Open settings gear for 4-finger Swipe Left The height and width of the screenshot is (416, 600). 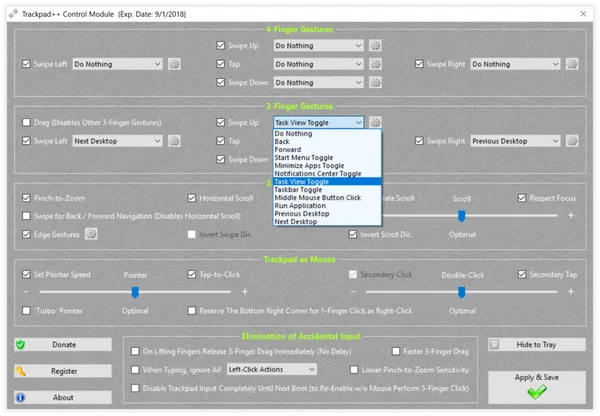point(174,64)
